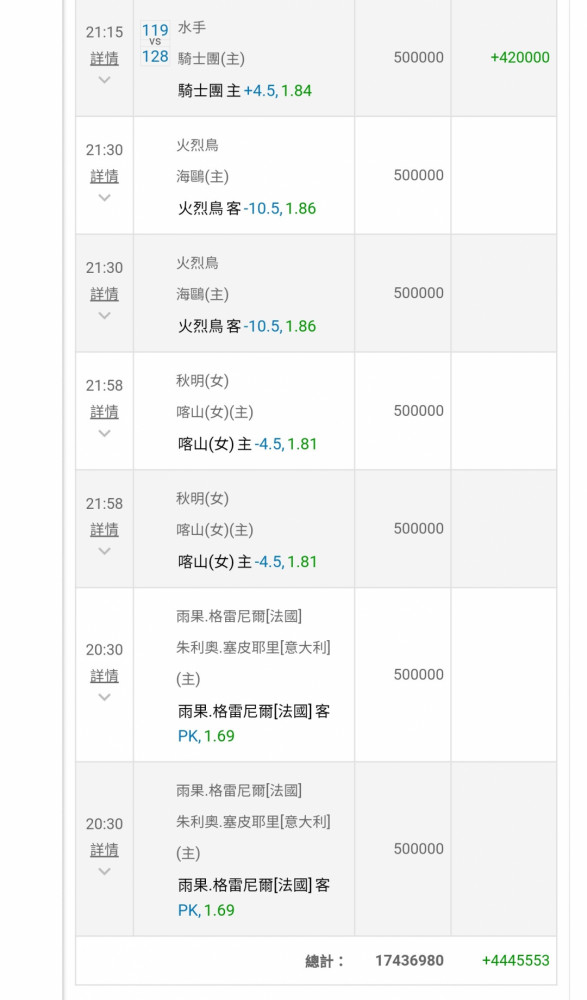Expand chevron in the white 20:30 row
This screenshot has width=587, height=1000.
coord(104,697)
